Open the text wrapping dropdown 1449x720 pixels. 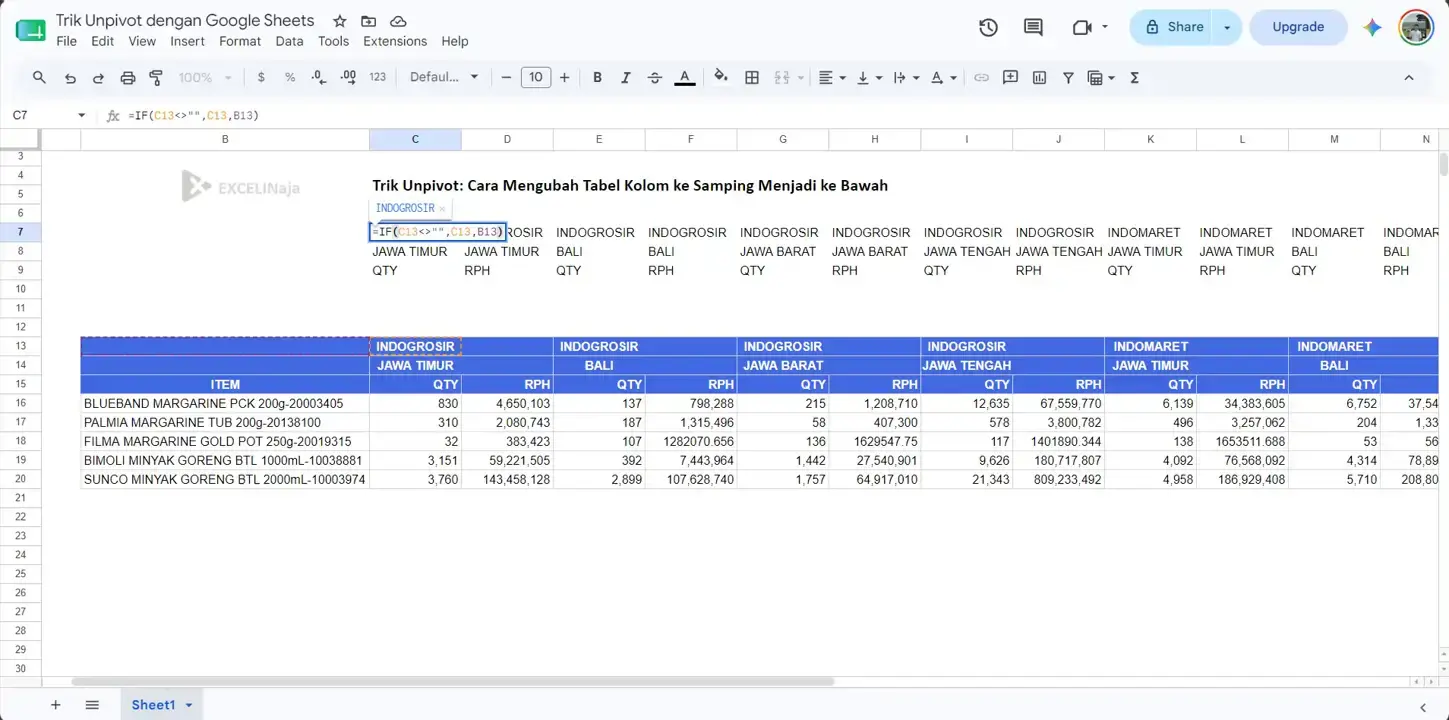pyautogui.click(x=906, y=77)
